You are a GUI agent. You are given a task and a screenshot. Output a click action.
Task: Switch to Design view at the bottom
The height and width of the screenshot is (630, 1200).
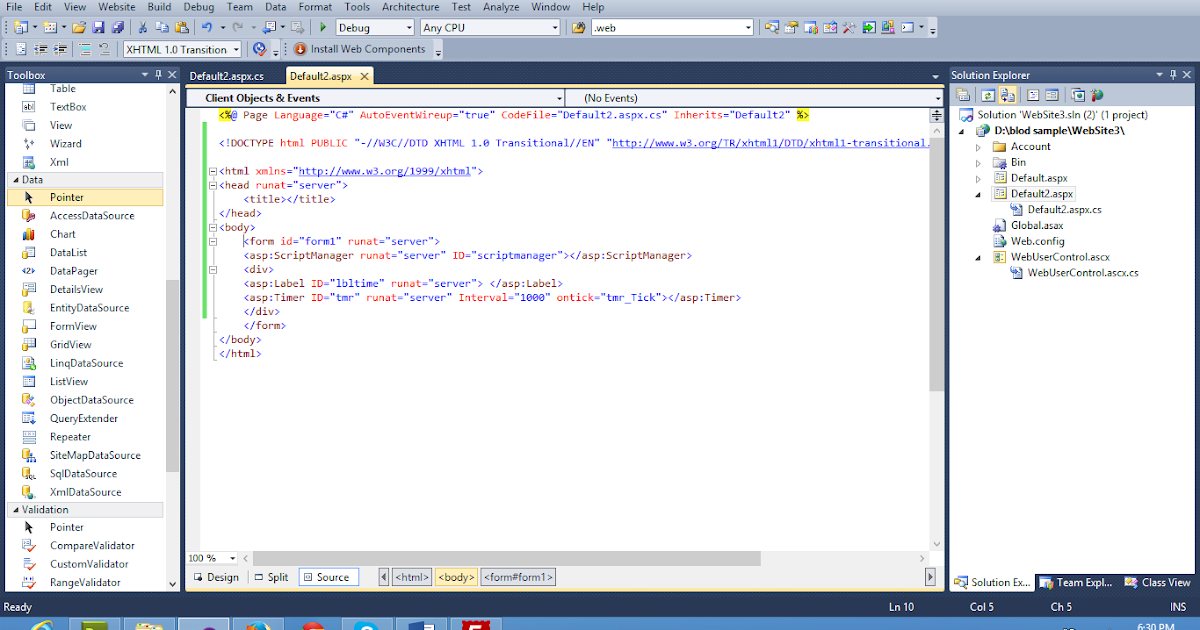coord(216,576)
